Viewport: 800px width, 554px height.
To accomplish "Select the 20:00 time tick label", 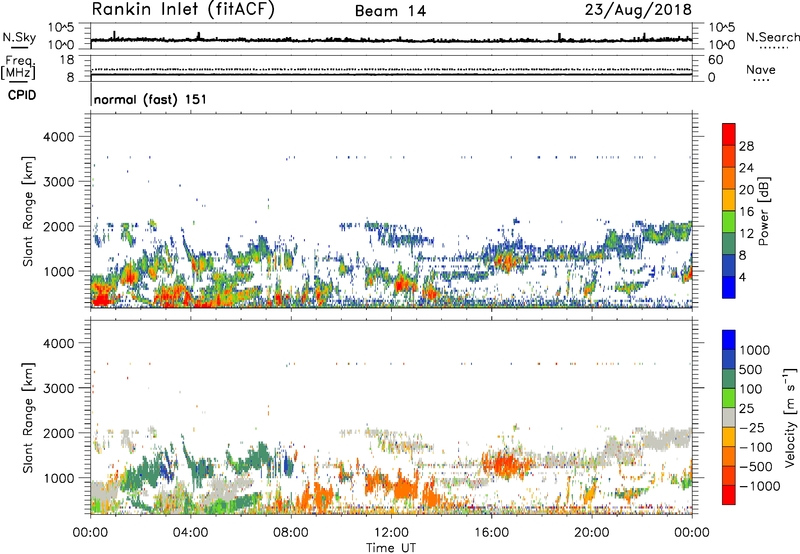I will tap(591, 533).
